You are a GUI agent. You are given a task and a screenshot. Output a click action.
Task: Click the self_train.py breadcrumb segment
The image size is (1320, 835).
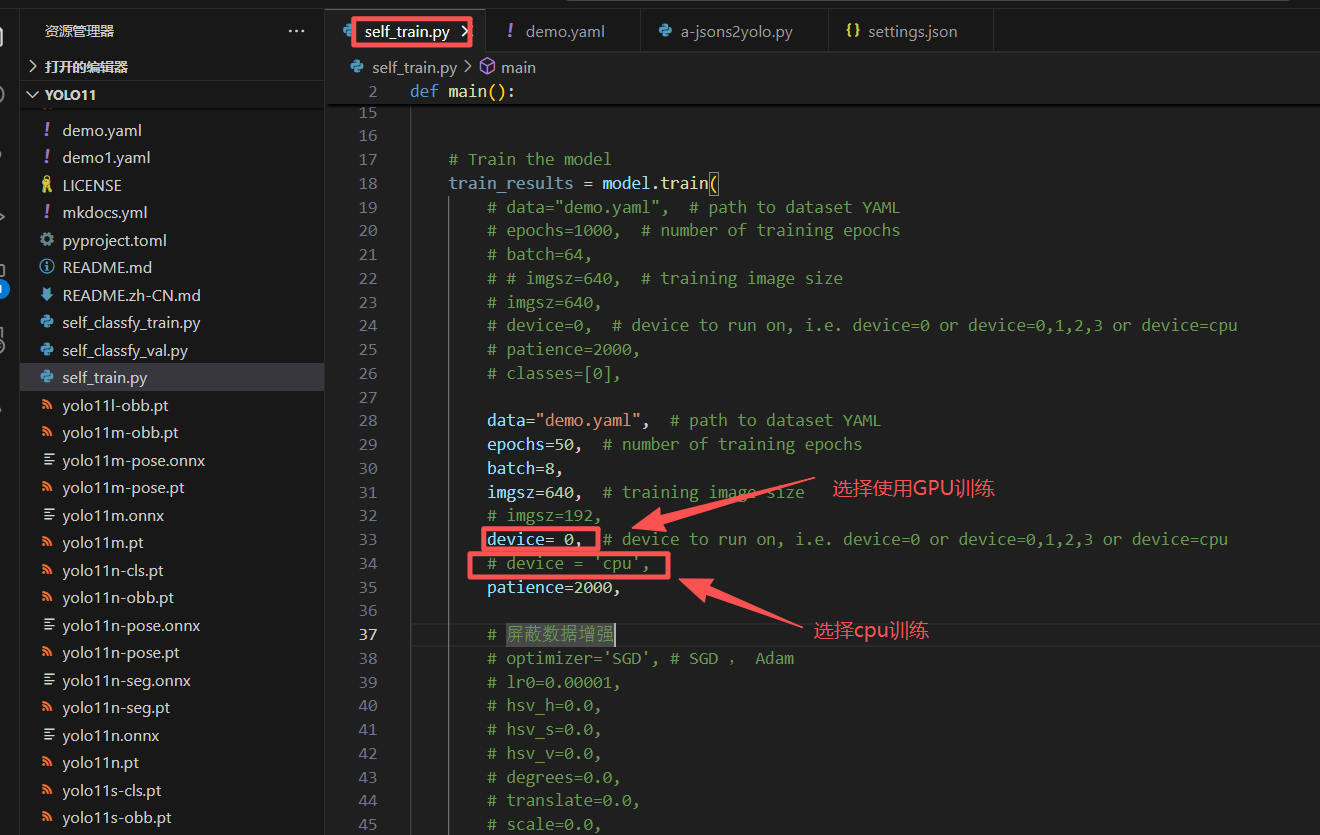pyautogui.click(x=414, y=67)
